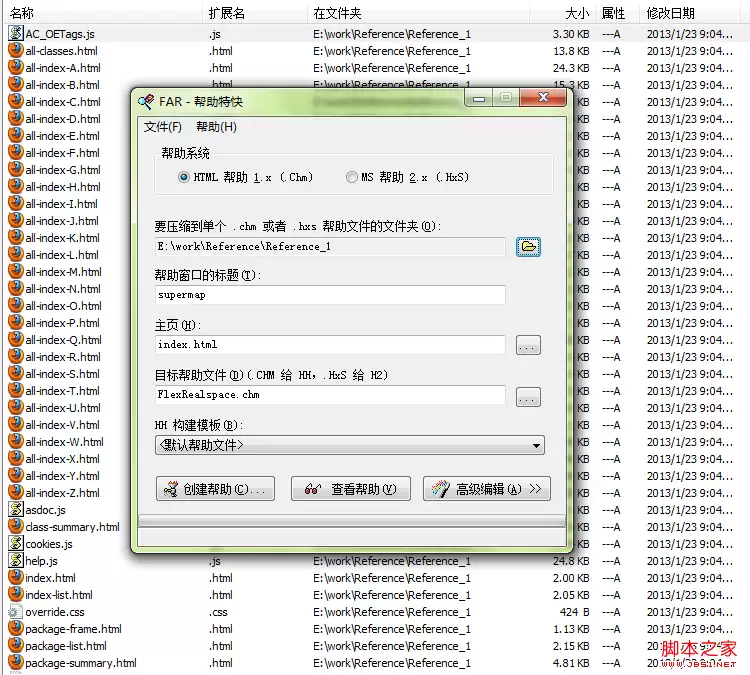Click the 24.8 KB size cell of help.js

pyautogui.click(x=571, y=561)
